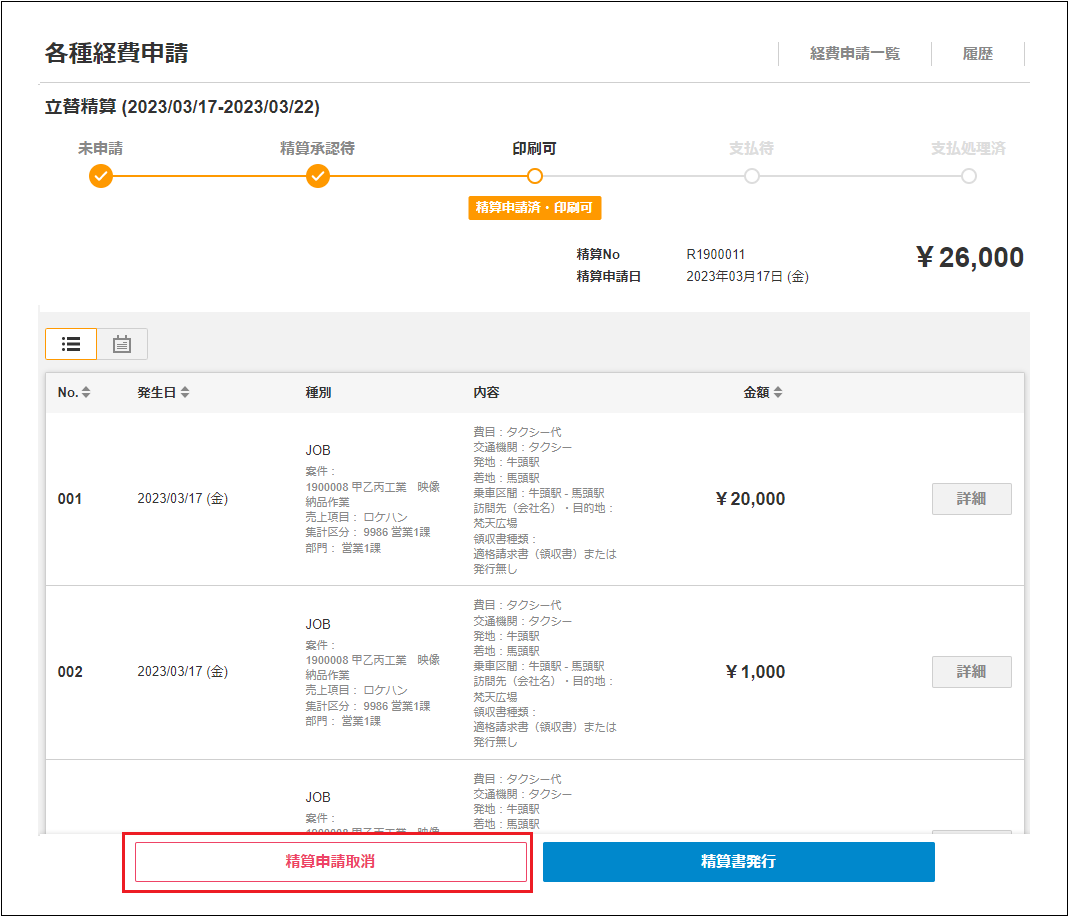Click the 支払処理済 step circle

pos(968,176)
